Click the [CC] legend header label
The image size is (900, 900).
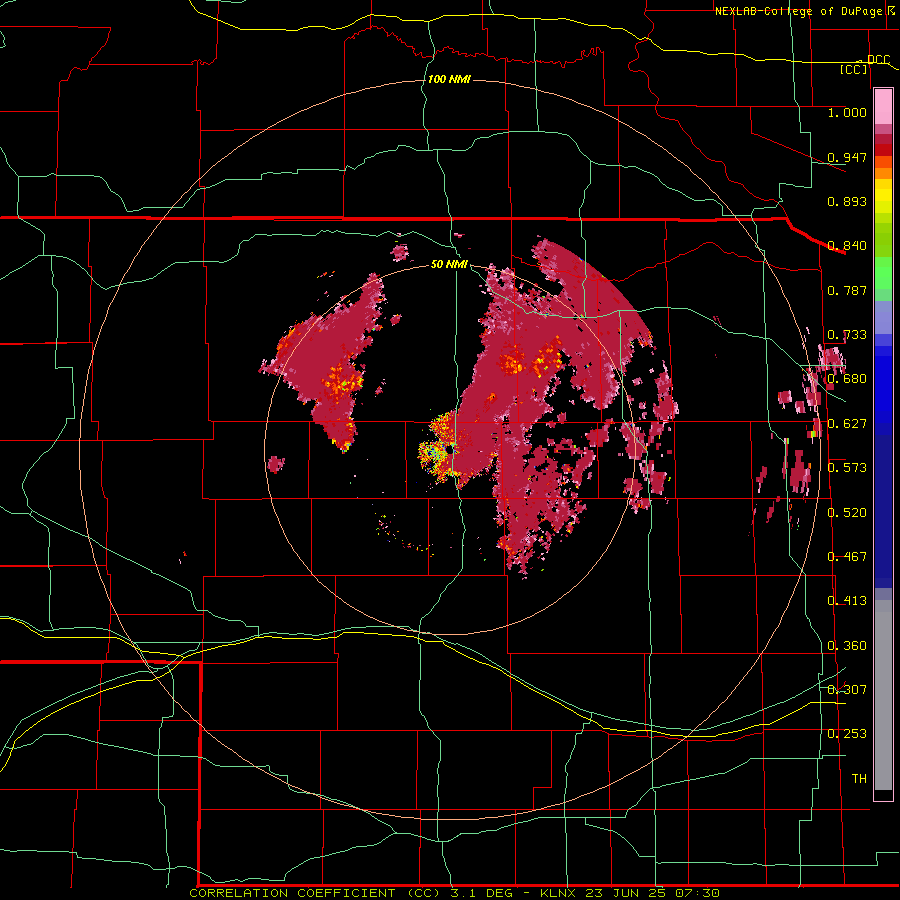(854, 69)
